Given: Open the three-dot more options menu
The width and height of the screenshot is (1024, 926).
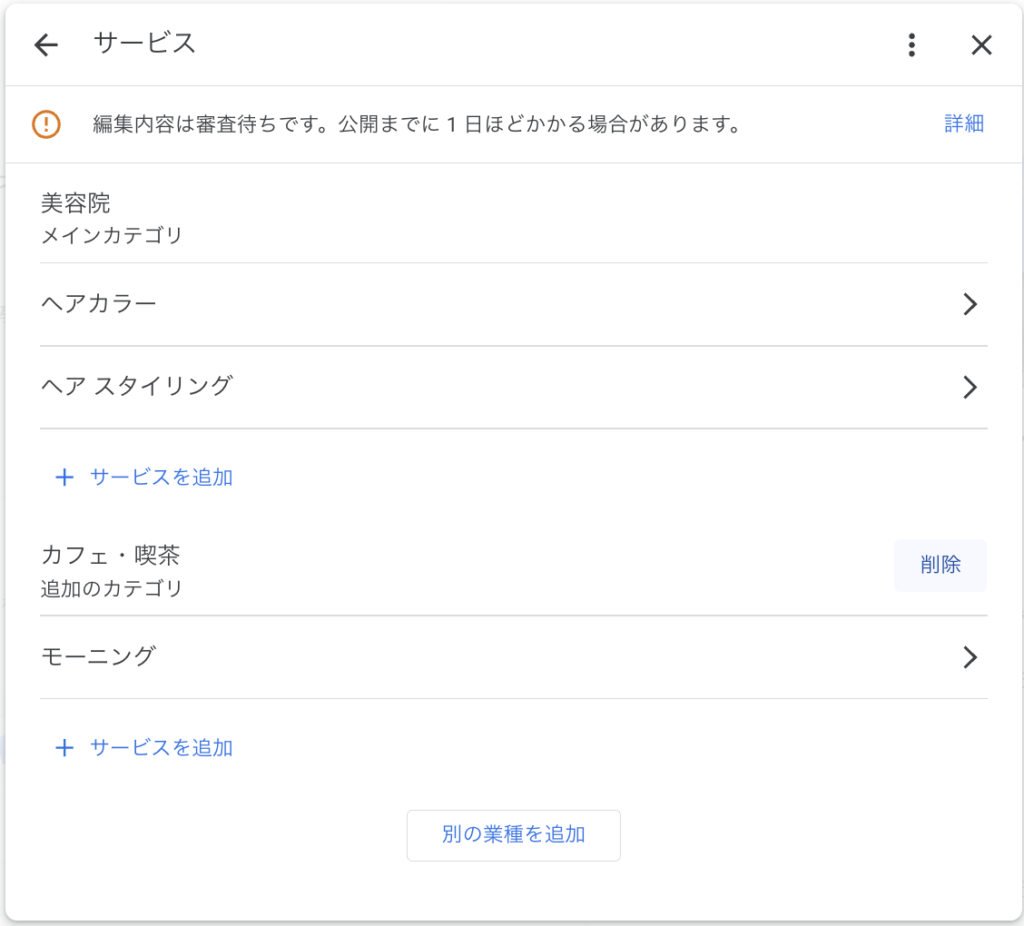Looking at the screenshot, I should pos(911,45).
